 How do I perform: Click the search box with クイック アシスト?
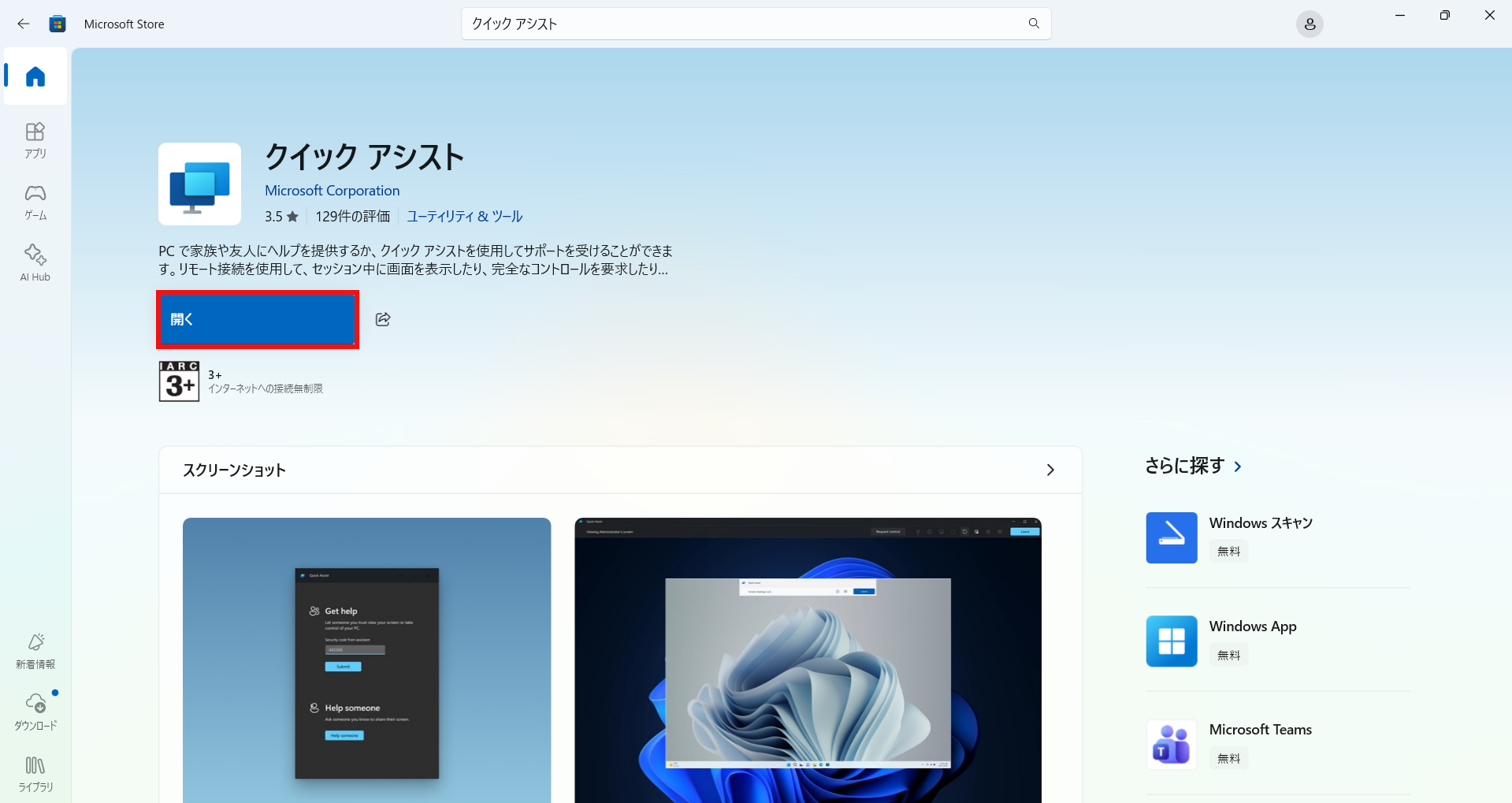[741, 24]
